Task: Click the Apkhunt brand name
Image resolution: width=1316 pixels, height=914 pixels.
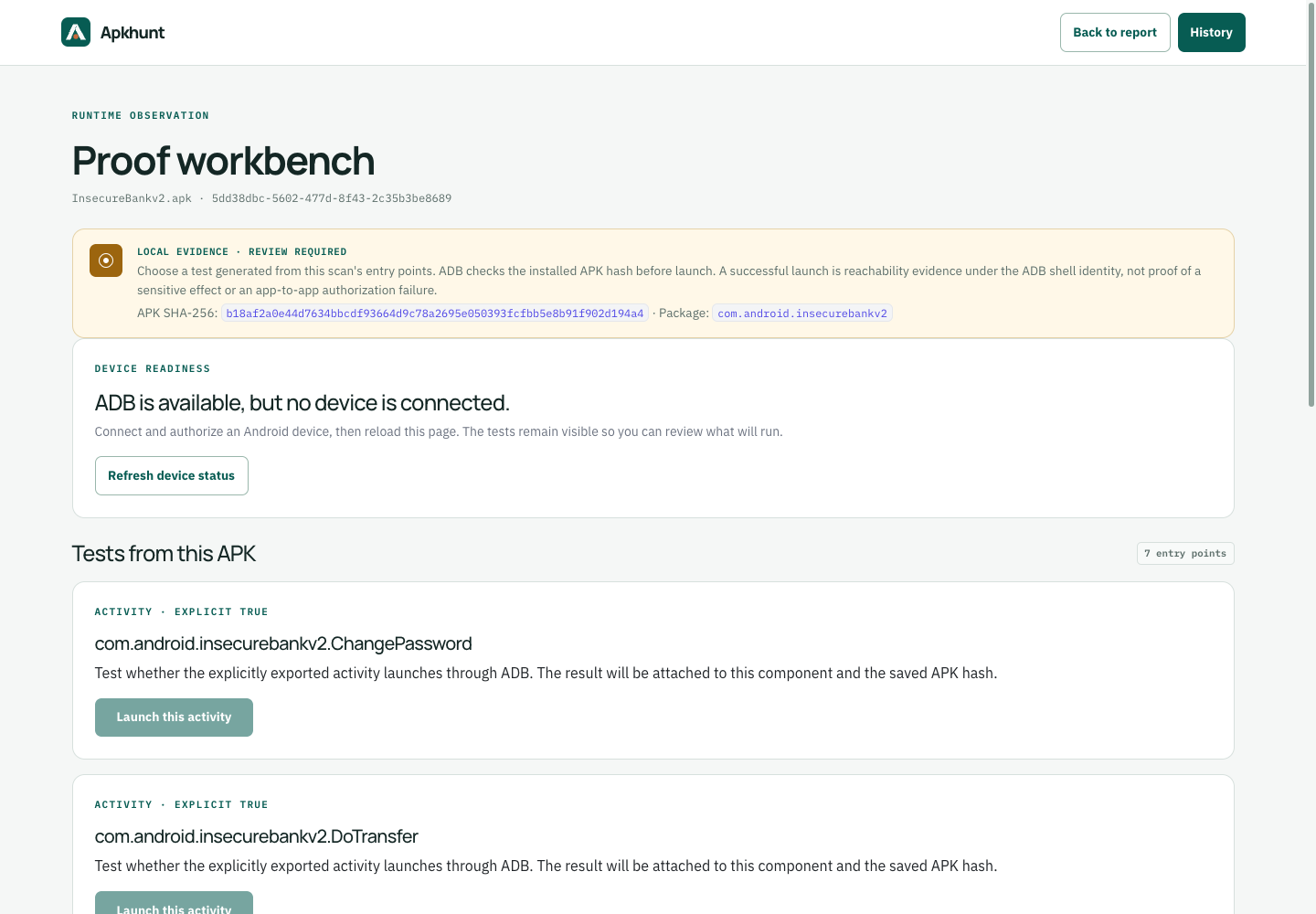Action: point(133,32)
